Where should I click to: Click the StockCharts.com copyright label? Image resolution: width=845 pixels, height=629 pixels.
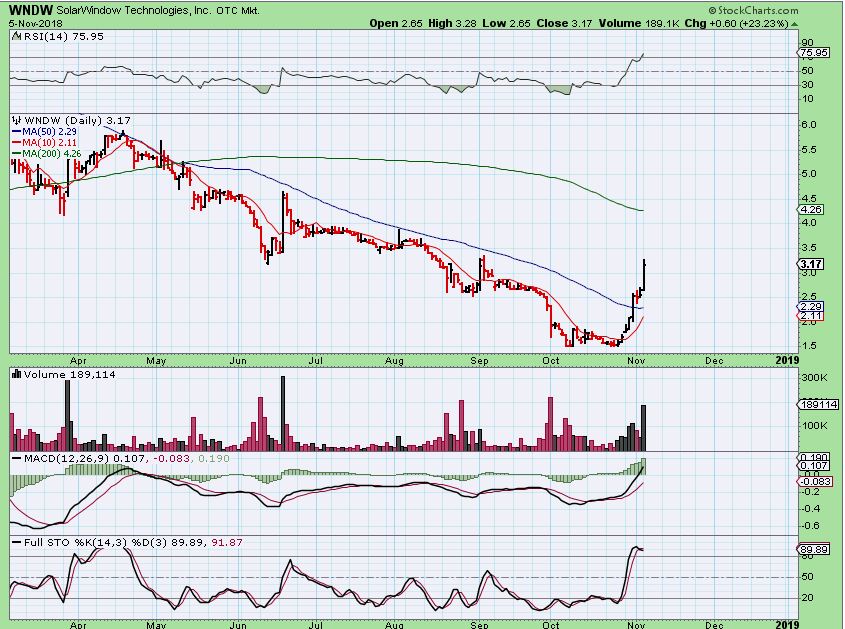(753, 10)
